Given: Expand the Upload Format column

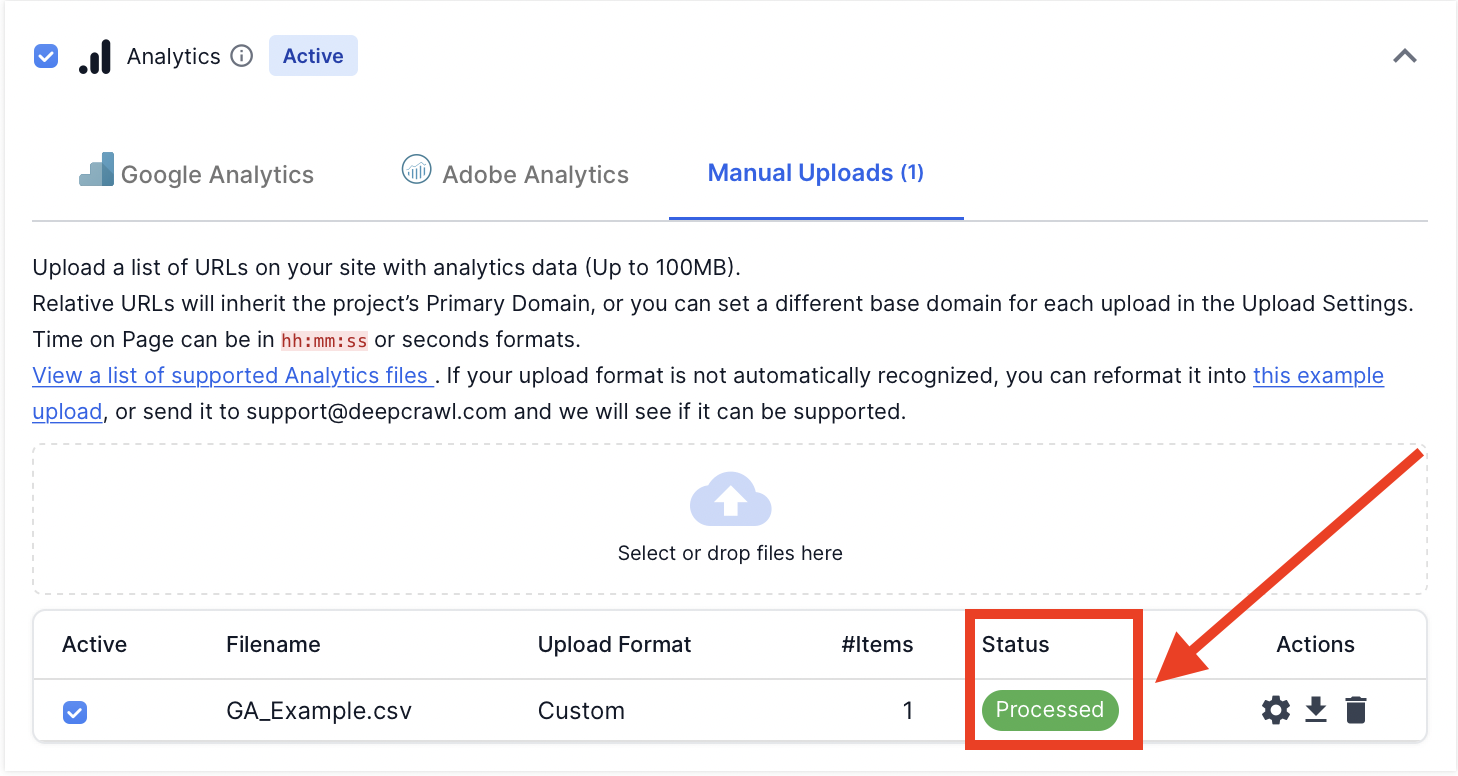Looking at the screenshot, I should coord(614,645).
